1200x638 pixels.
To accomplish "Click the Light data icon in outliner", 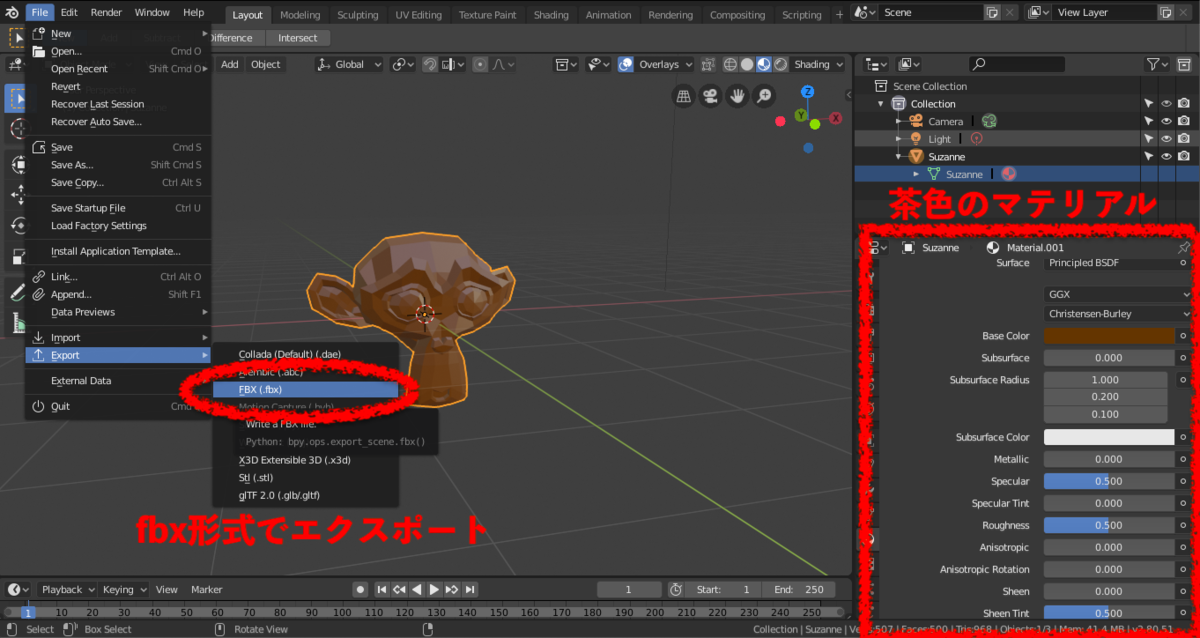I will [x=977, y=139].
